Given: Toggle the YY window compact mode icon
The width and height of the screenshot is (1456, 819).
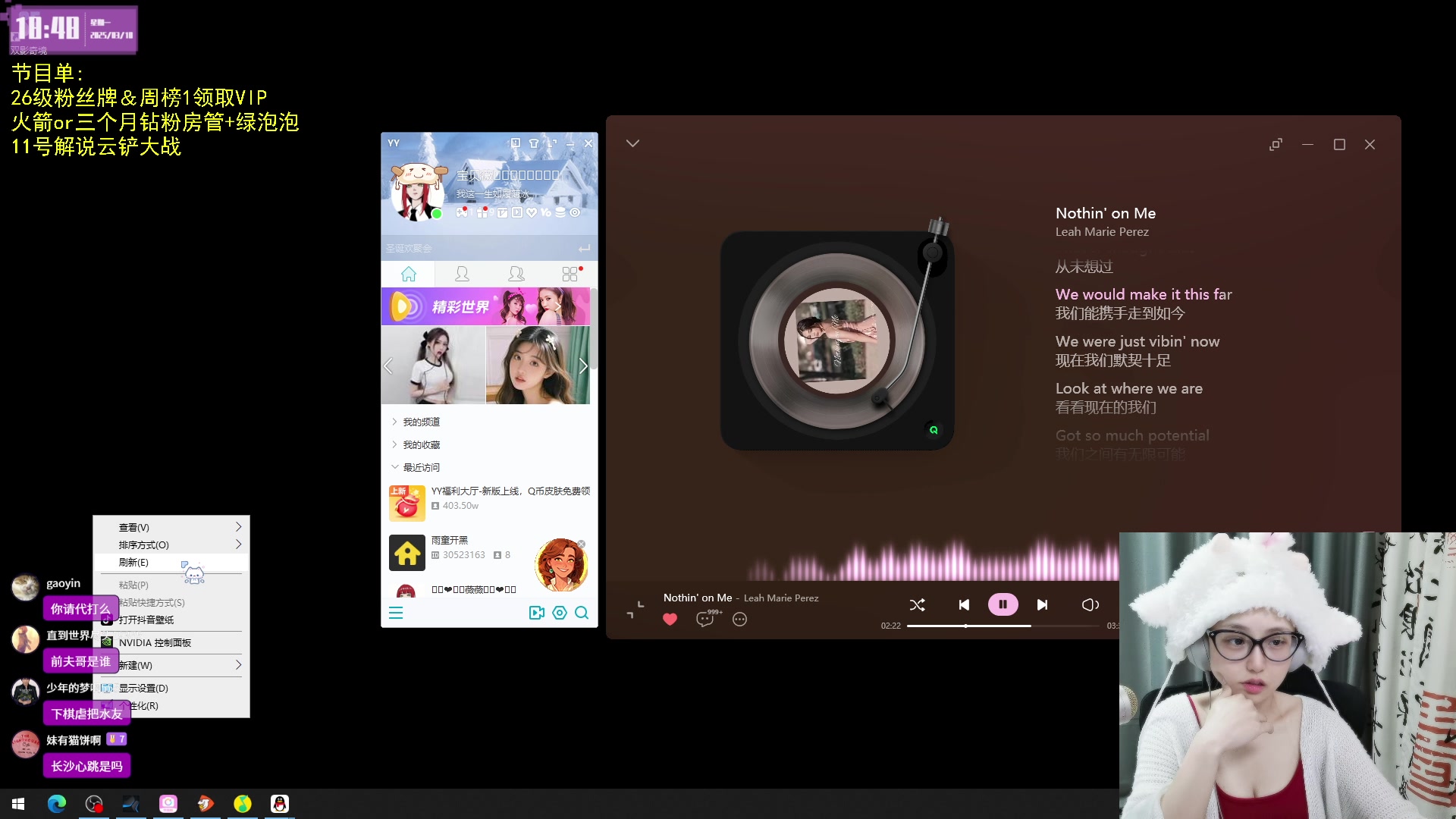Looking at the screenshot, I should tap(552, 143).
